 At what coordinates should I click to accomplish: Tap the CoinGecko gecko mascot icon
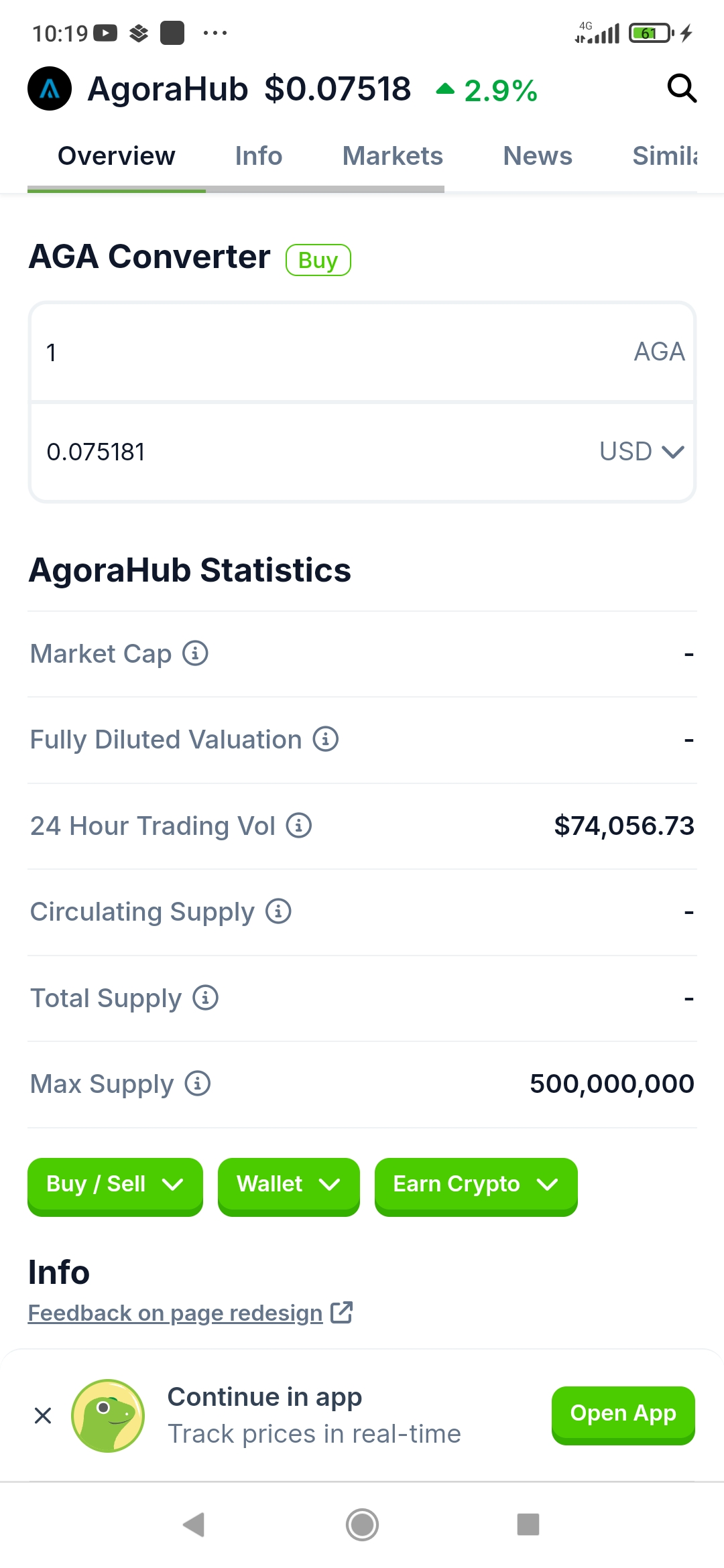108,1415
